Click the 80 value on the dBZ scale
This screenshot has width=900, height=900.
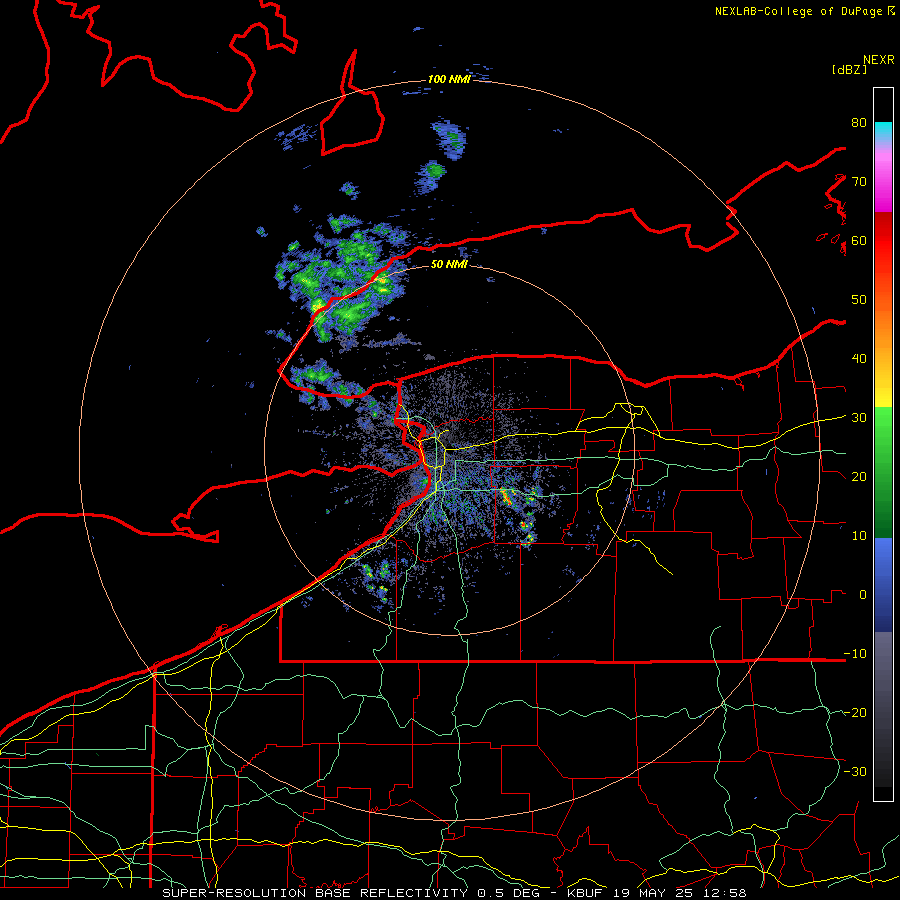tap(859, 123)
